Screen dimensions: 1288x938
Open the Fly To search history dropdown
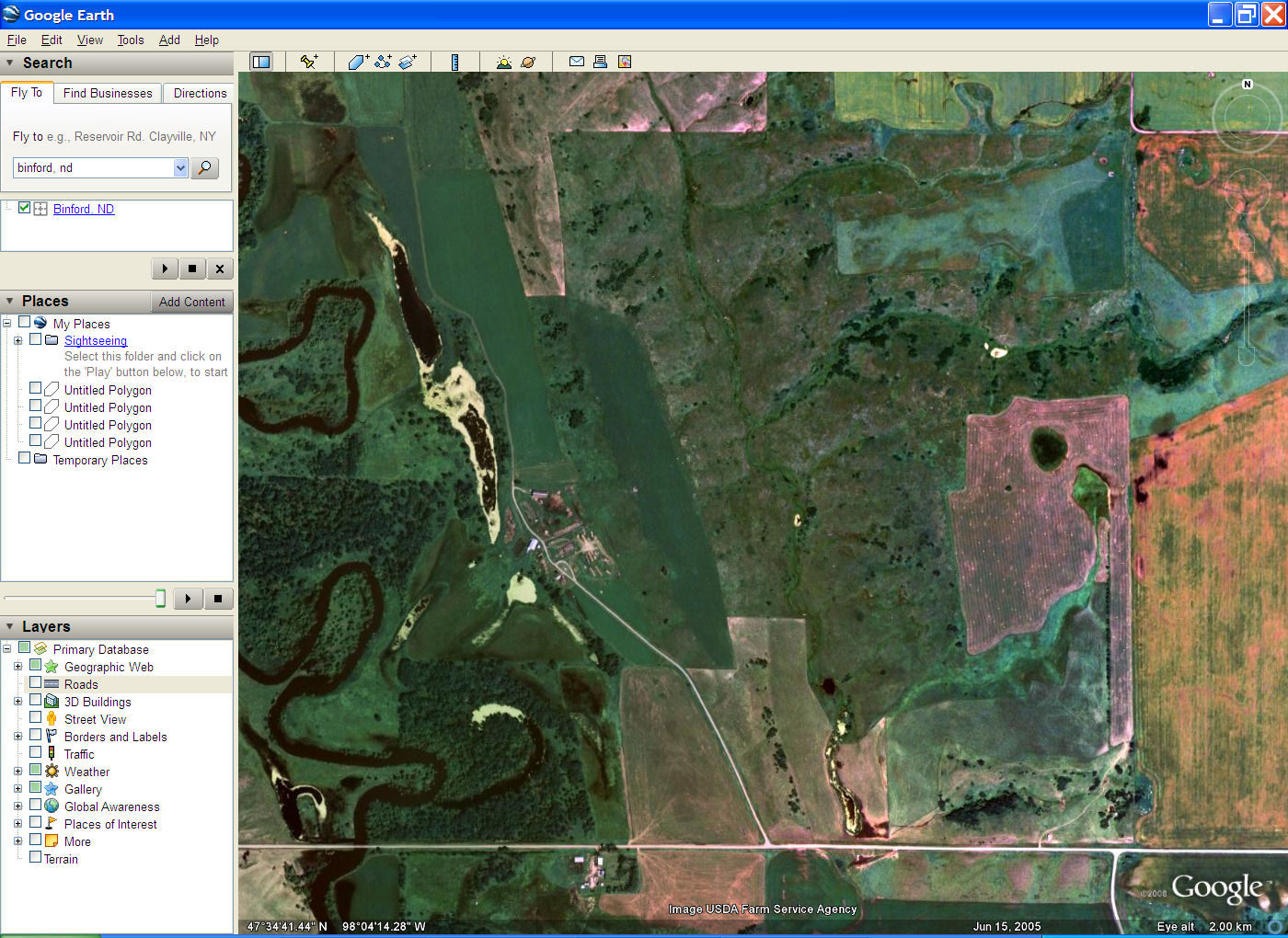pyautogui.click(x=180, y=167)
